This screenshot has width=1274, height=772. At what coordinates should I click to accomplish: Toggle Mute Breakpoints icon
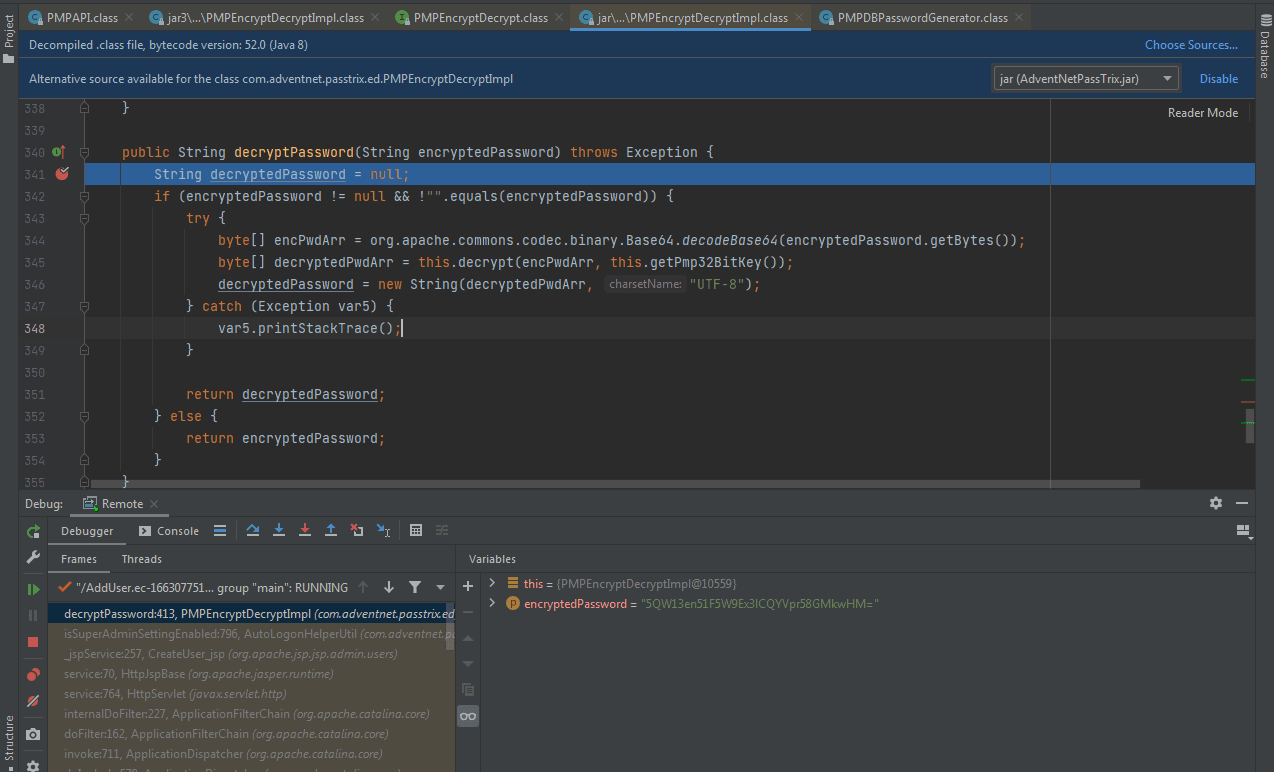(33, 701)
